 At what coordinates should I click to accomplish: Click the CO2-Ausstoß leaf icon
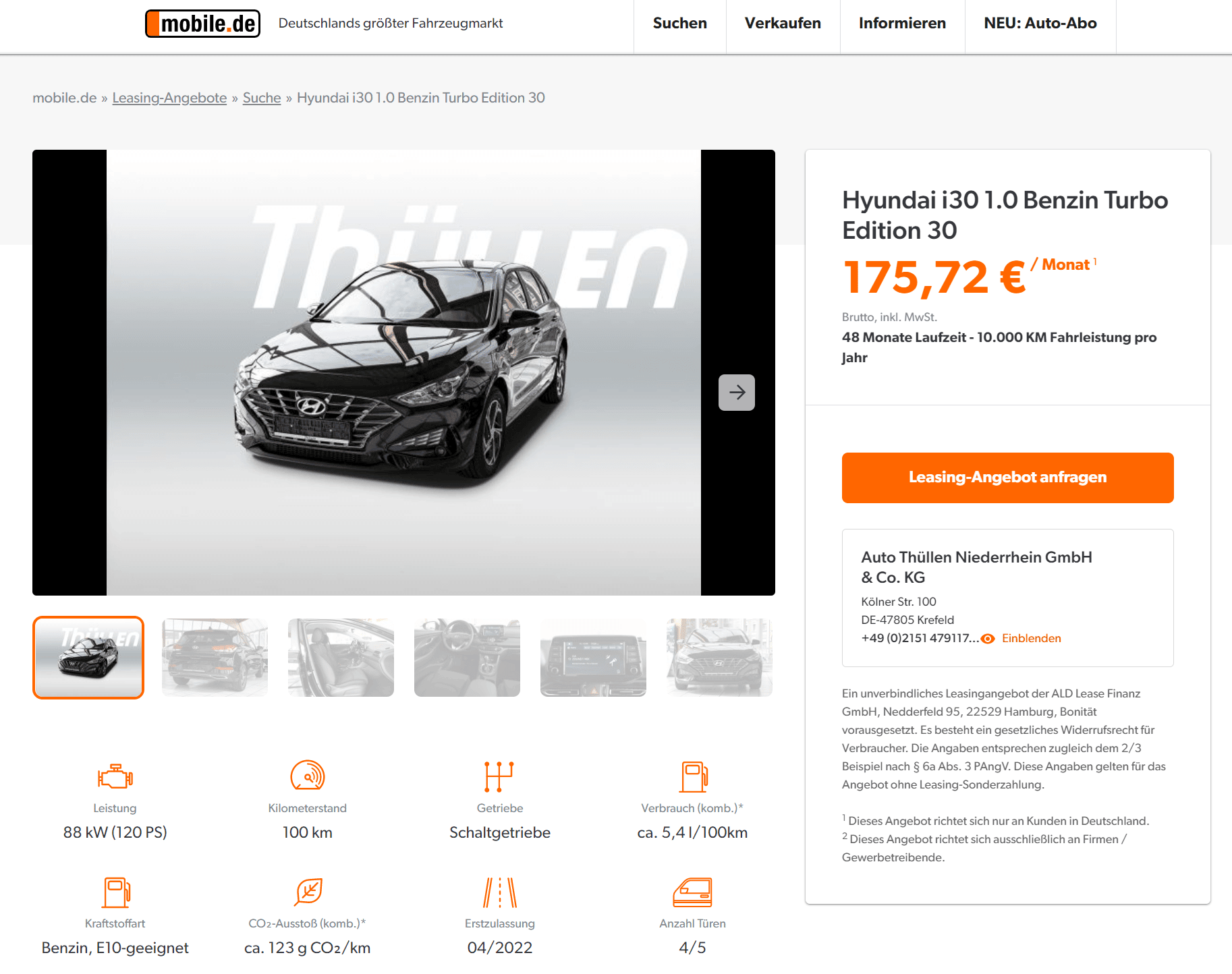tap(308, 892)
